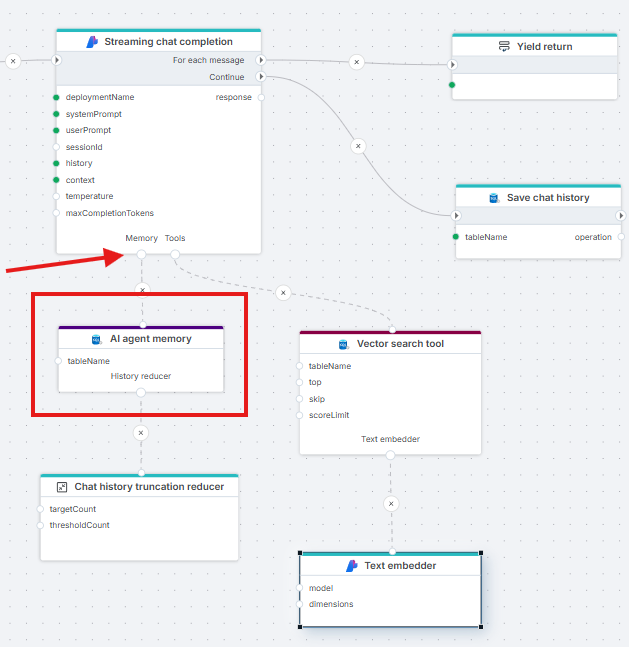Select the Save chat history node title
This screenshot has width=629, height=647.
click(548, 198)
